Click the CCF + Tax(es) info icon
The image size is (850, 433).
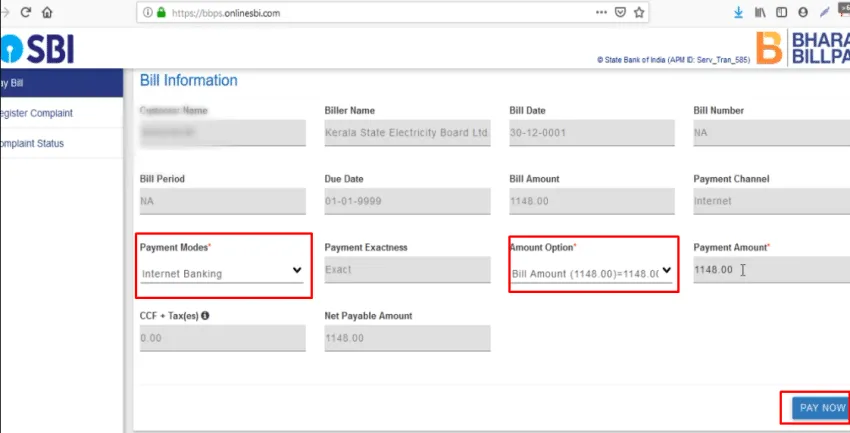205,316
